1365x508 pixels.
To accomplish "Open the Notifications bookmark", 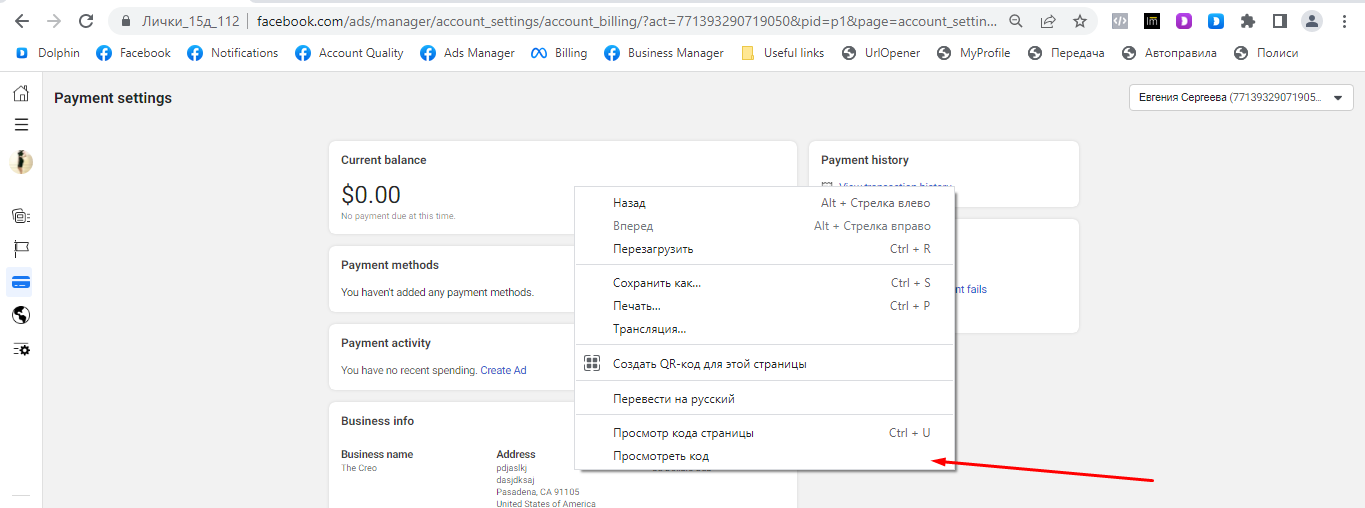I will pyautogui.click(x=233, y=53).
